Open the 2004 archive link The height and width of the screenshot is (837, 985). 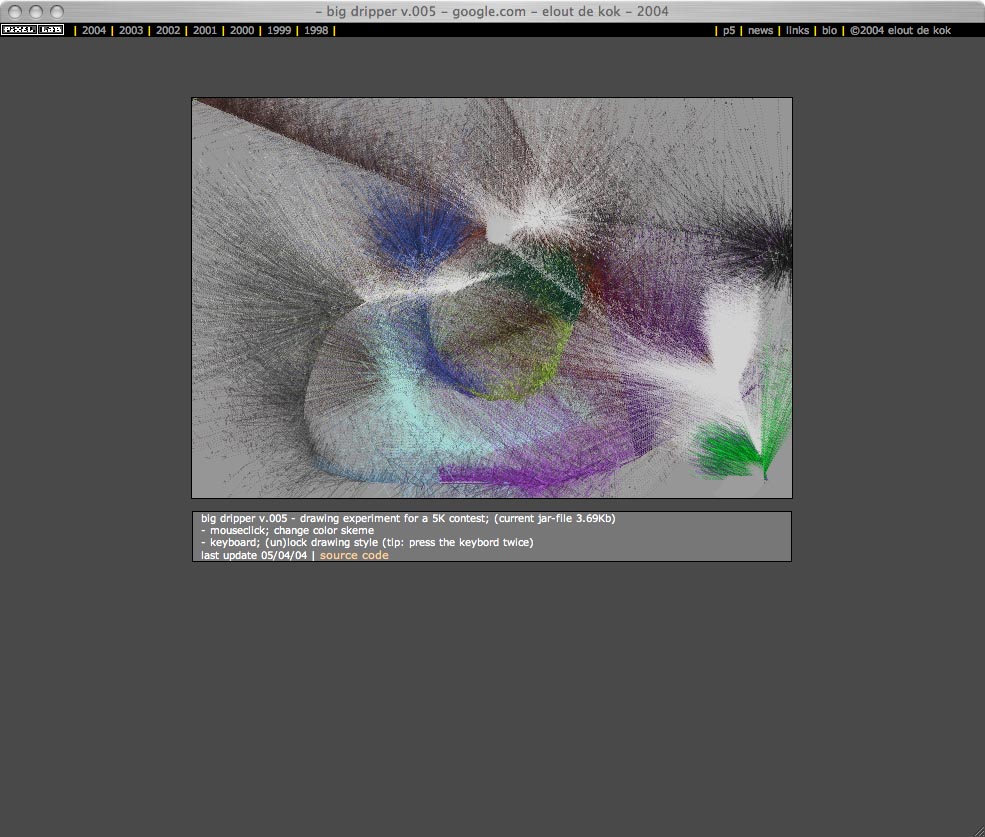click(94, 30)
